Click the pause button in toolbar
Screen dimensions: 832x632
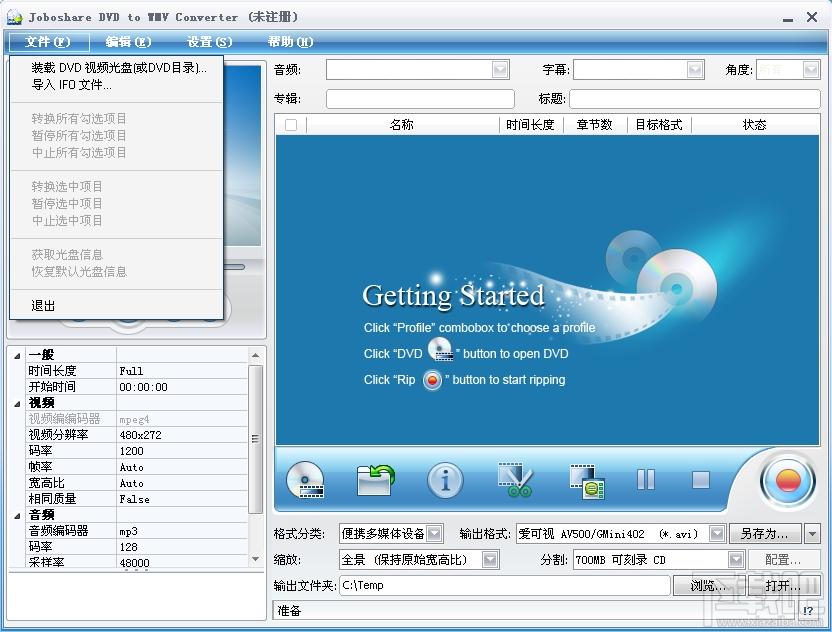tap(646, 480)
